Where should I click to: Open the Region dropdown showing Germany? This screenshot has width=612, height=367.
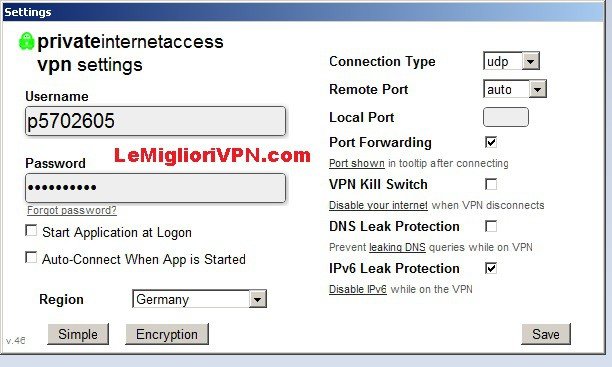pos(199,299)
